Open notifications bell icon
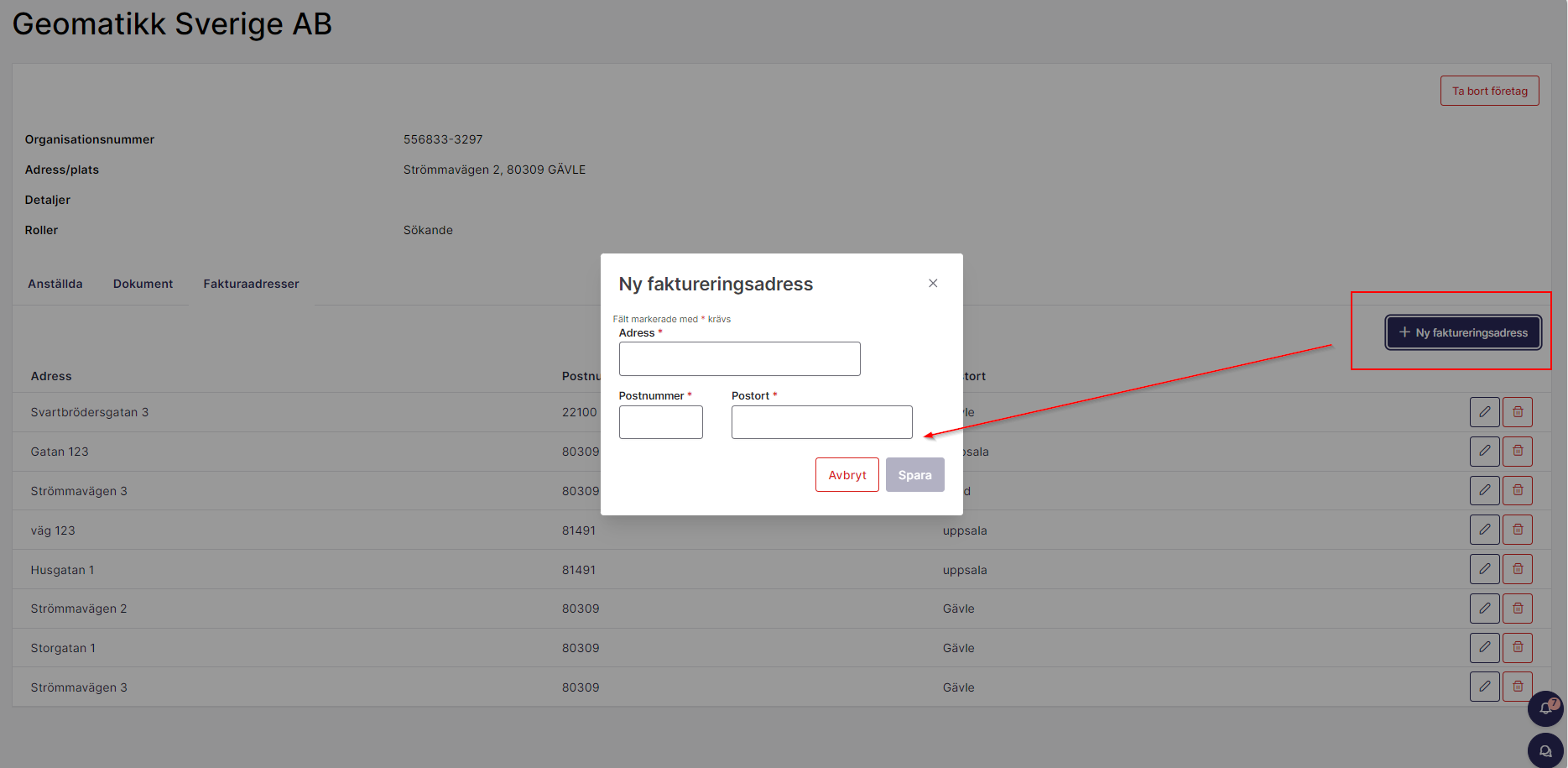The image size is (1568, 768). (x=1545, y=708)
